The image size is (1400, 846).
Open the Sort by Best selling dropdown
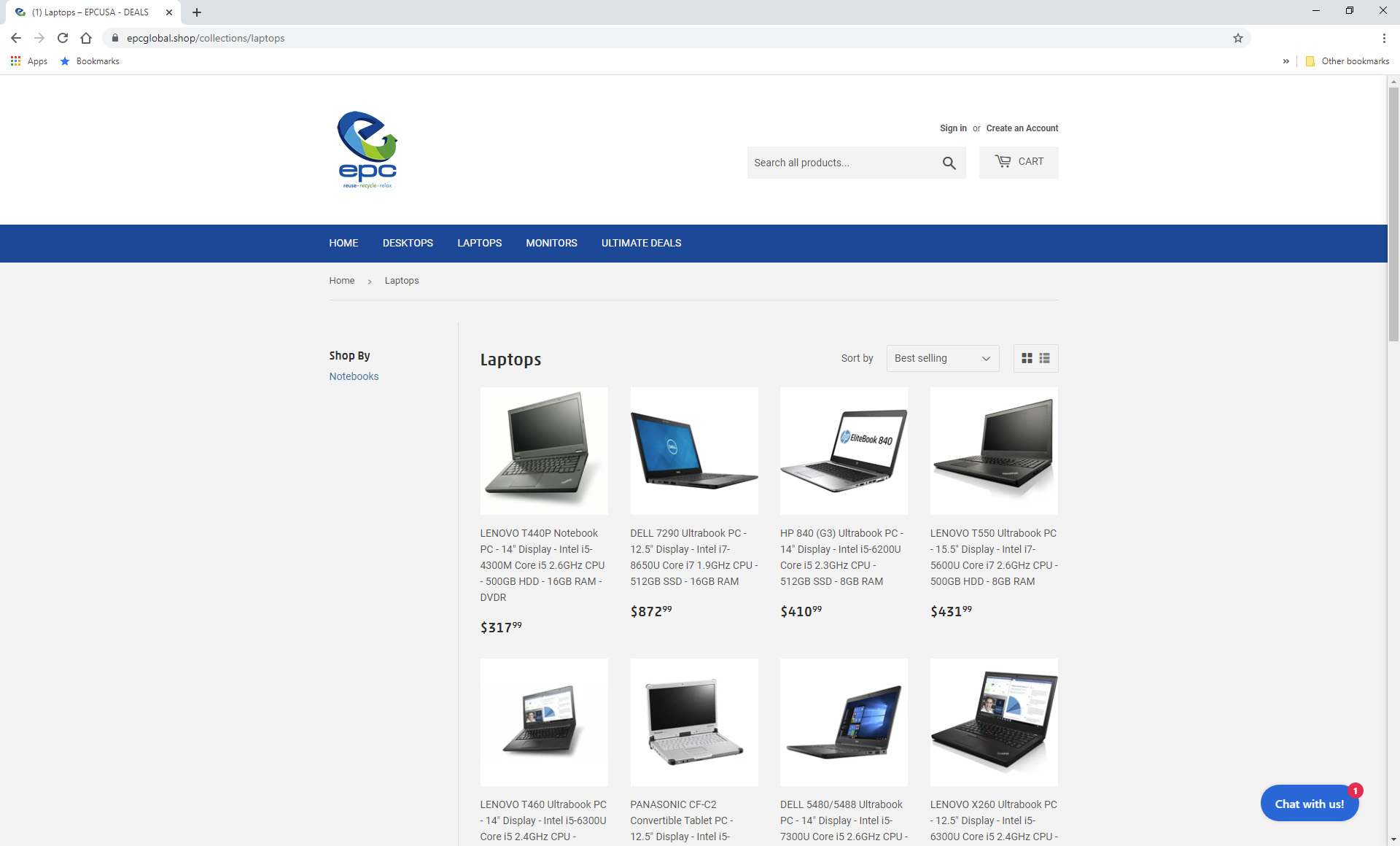[x=942, y=358]
